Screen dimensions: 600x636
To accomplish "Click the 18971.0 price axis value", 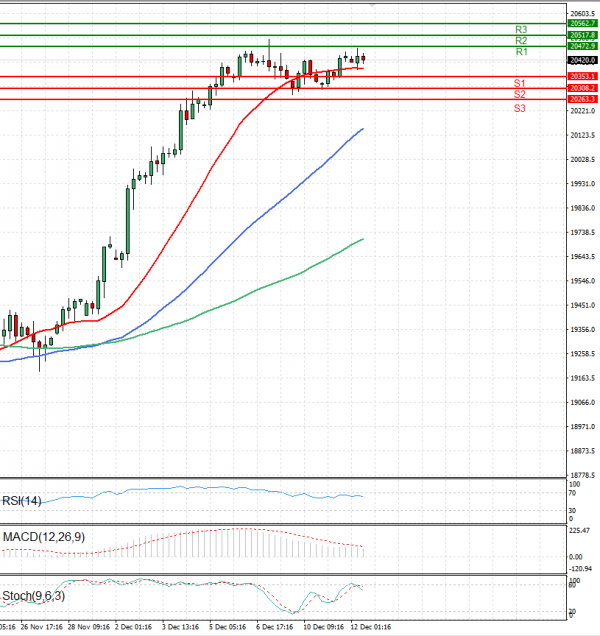I will pyautogui.click(x=583, y=427).
